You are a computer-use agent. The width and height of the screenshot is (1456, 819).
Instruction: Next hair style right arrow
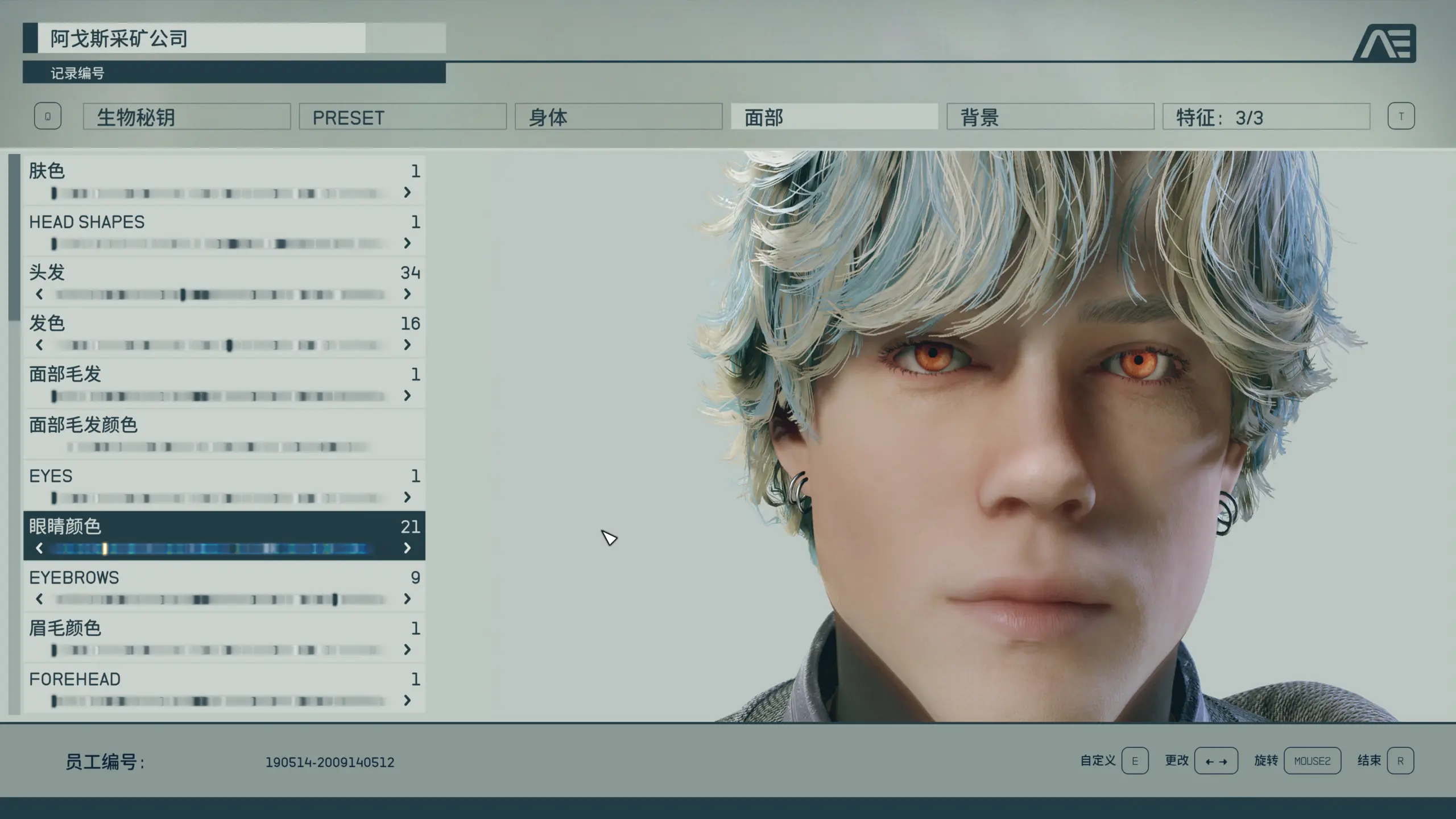pos(407,294)
